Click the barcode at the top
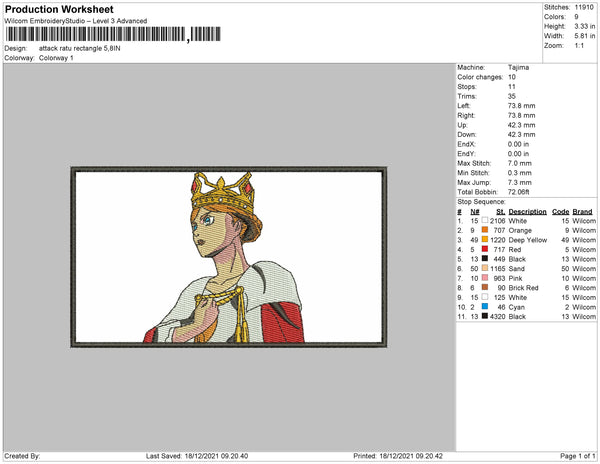600x464 pixels. click(x=113, y=34)
